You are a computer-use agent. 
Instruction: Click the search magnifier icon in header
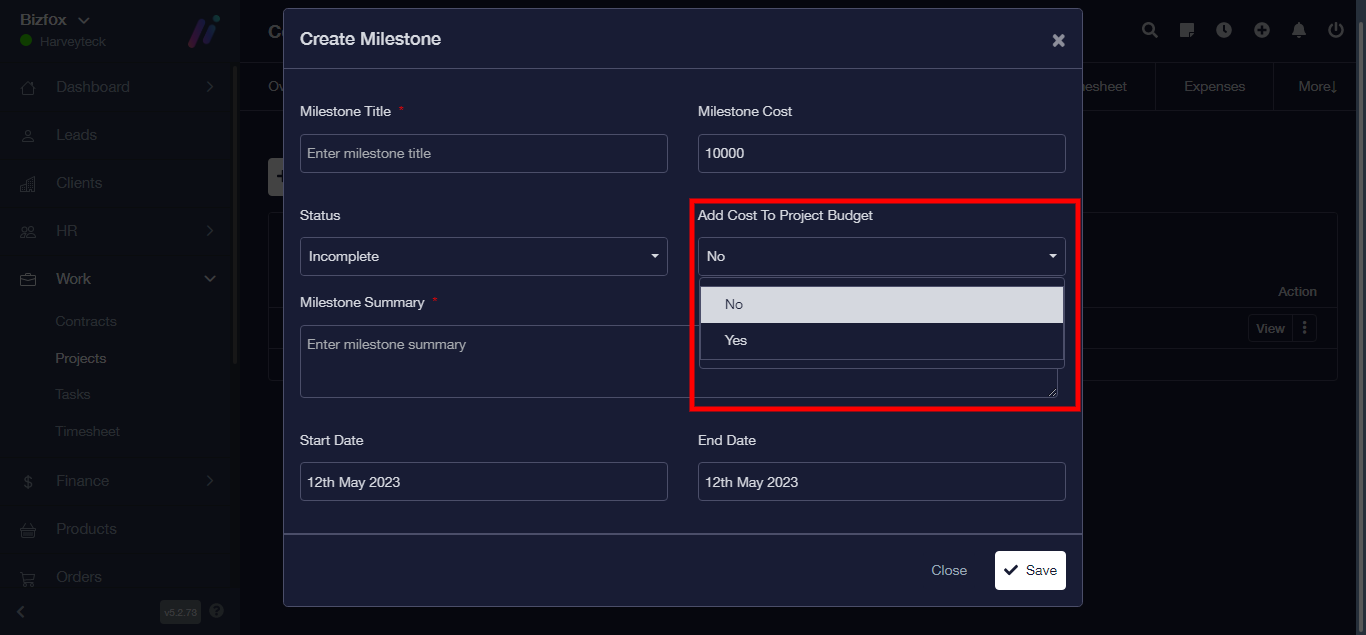[1150, 31]
